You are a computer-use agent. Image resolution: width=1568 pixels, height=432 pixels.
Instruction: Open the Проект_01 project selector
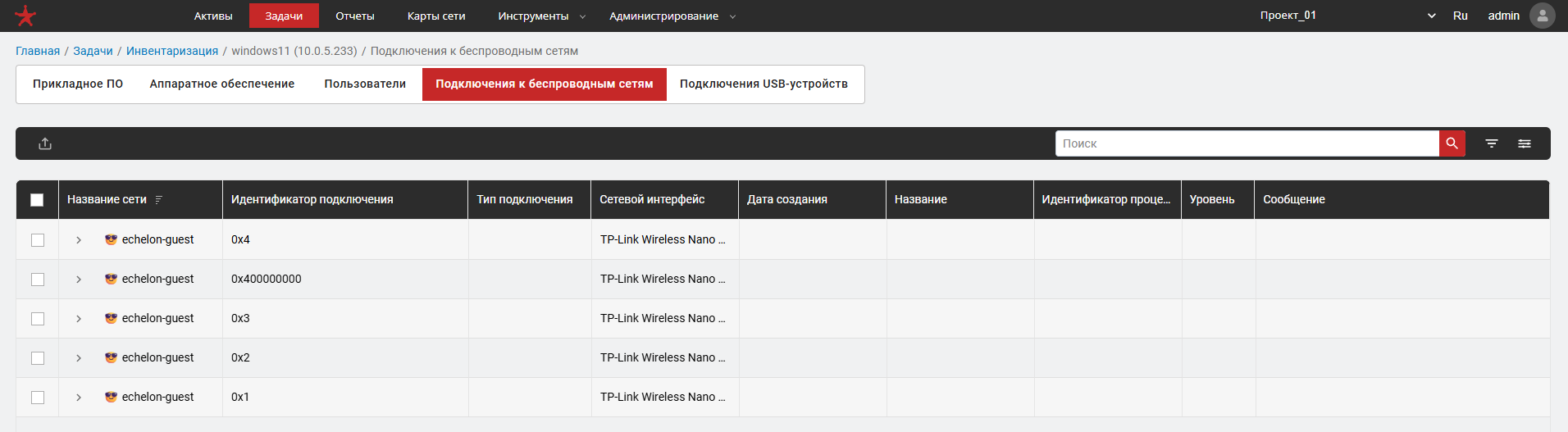[1347, 16]
